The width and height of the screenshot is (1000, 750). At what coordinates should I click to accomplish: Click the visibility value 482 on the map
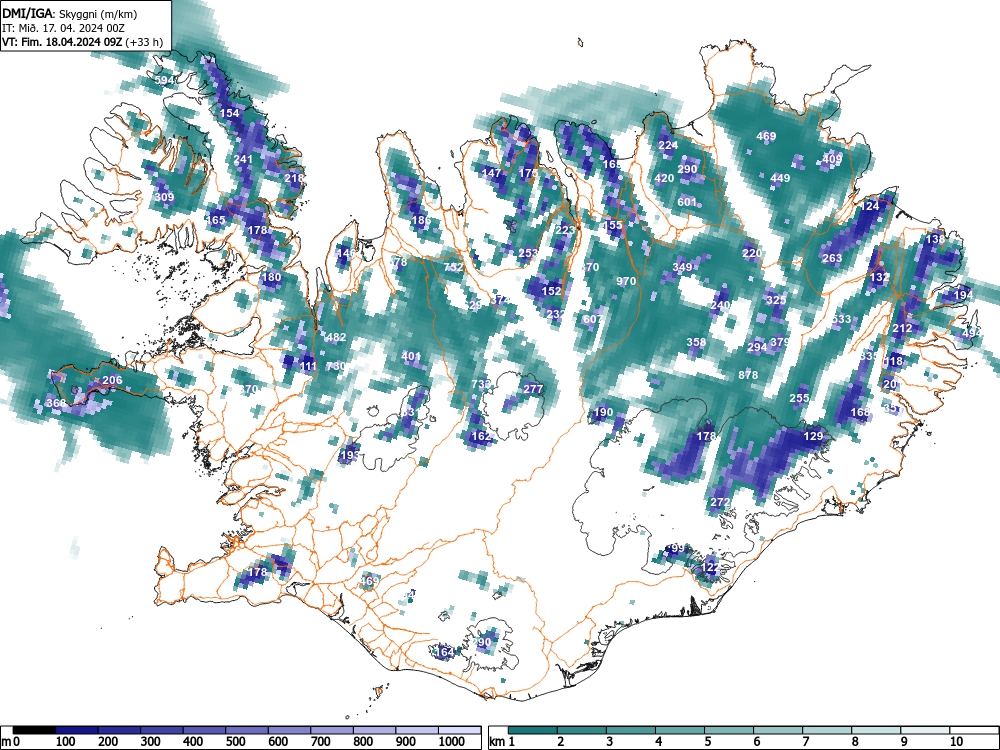coord(335,337)
